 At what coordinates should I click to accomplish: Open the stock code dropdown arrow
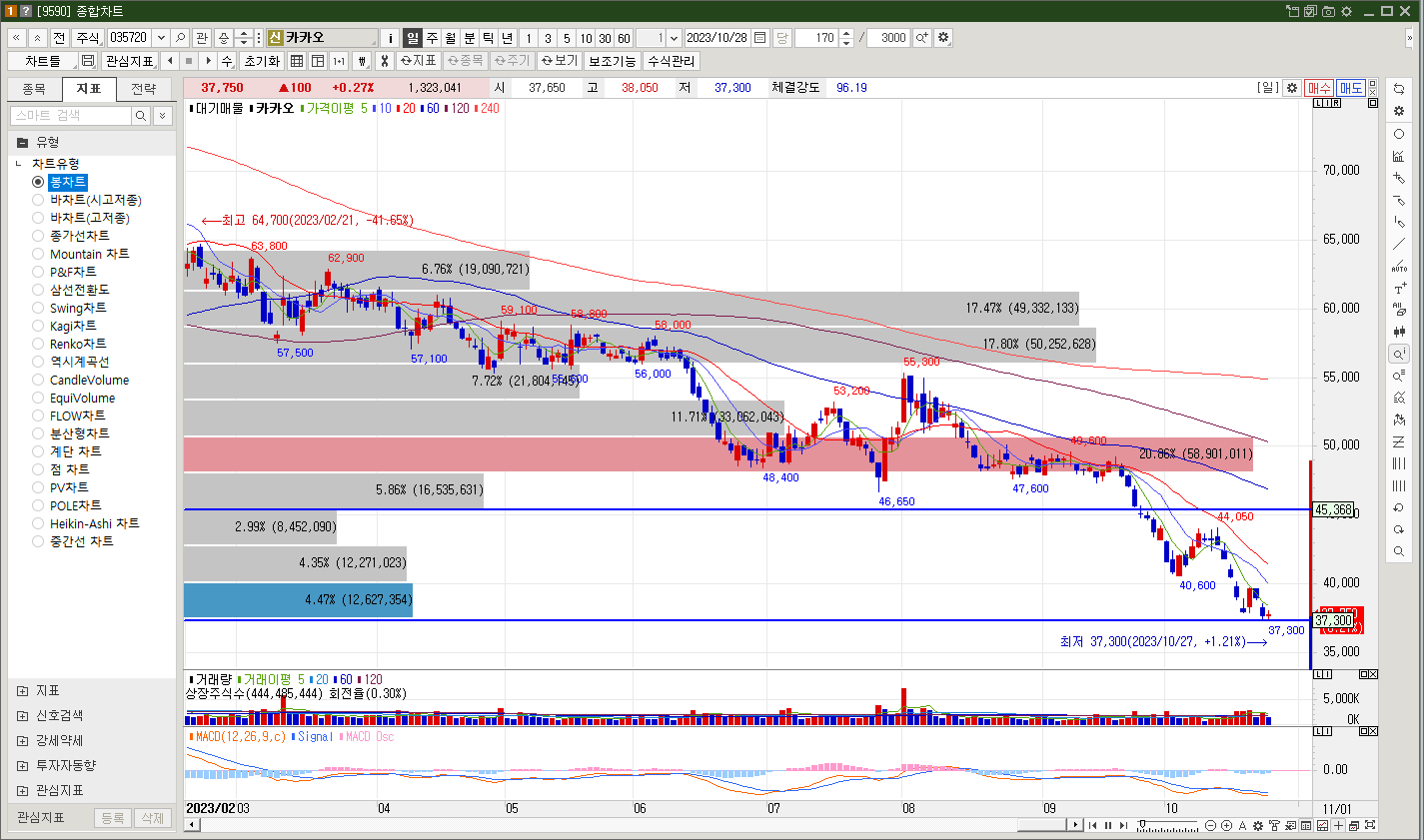pos(160,38)
